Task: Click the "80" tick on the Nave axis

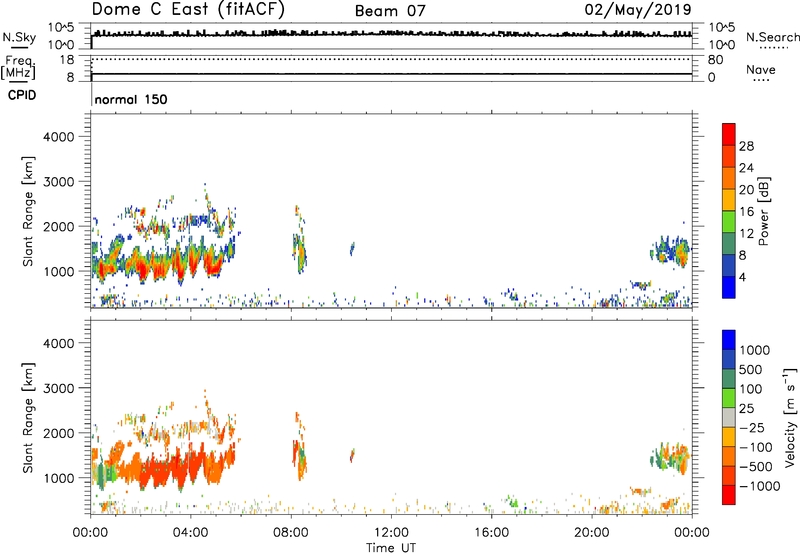Action: point(715,60)
